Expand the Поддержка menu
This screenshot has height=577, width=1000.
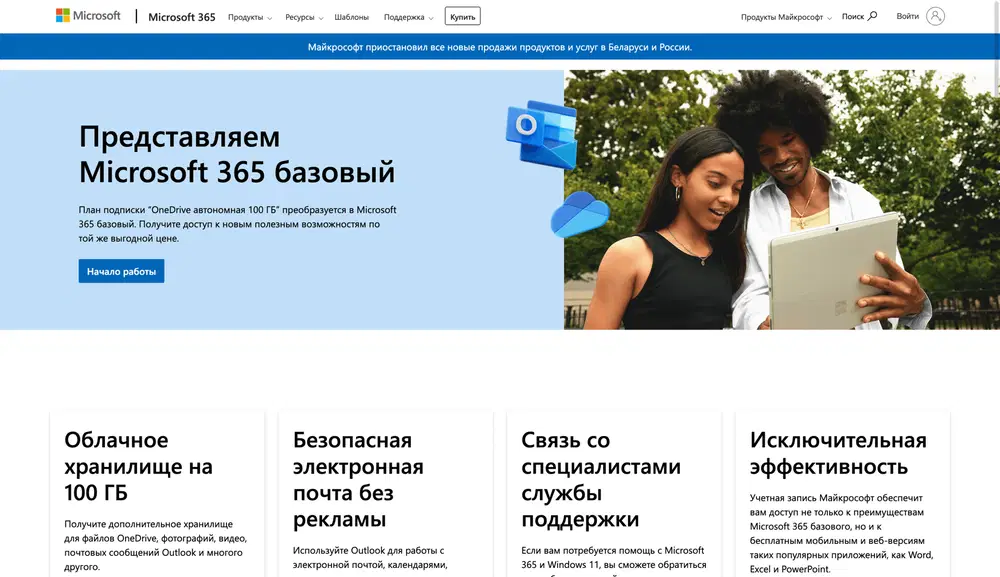tap(409, 17)
